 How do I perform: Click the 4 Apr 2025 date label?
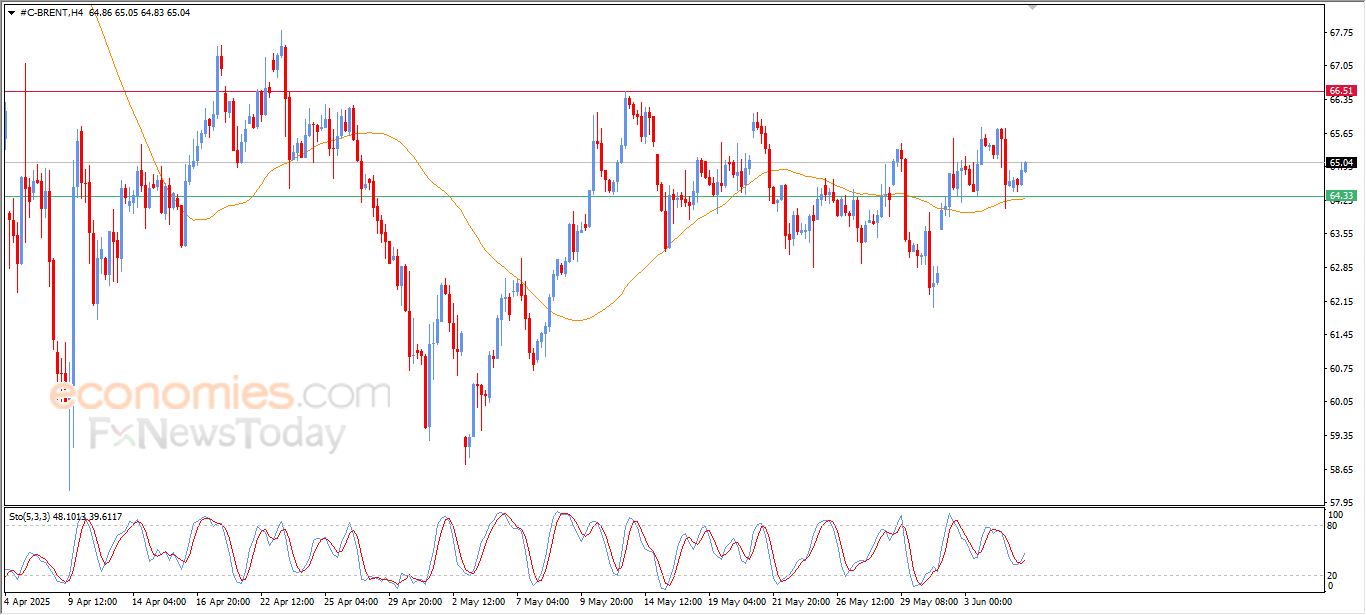28,602
